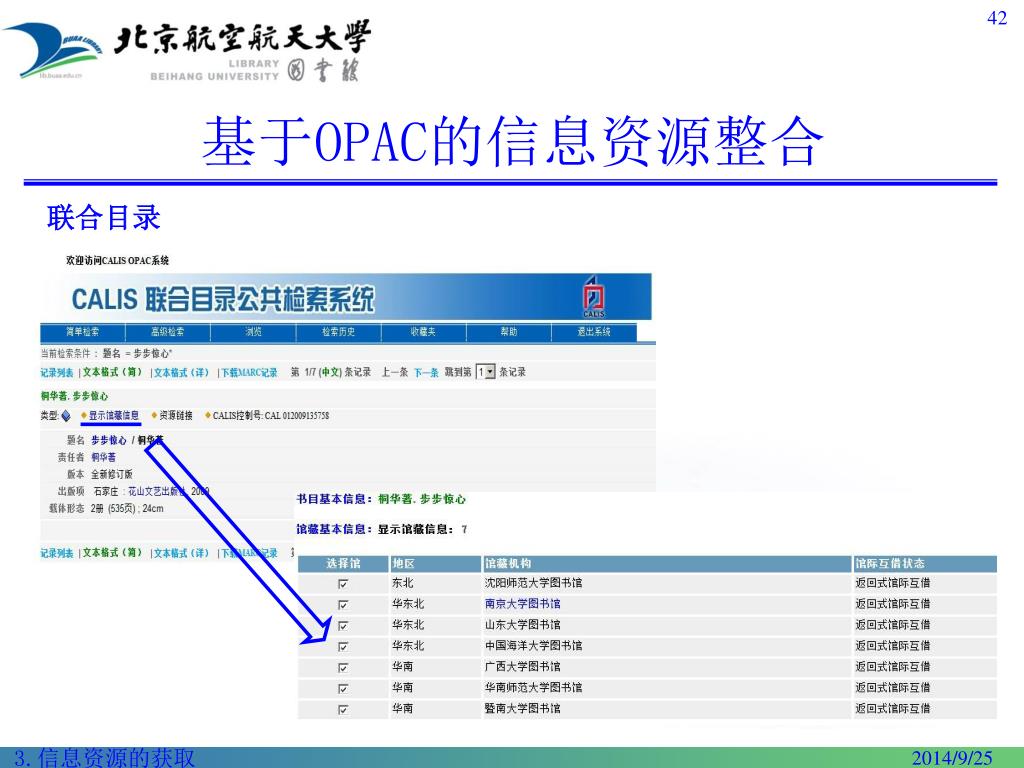Click CALIS控制号 CAL 012009135758 text
This screenshot has width=1024, height=768.
(270, 415)
